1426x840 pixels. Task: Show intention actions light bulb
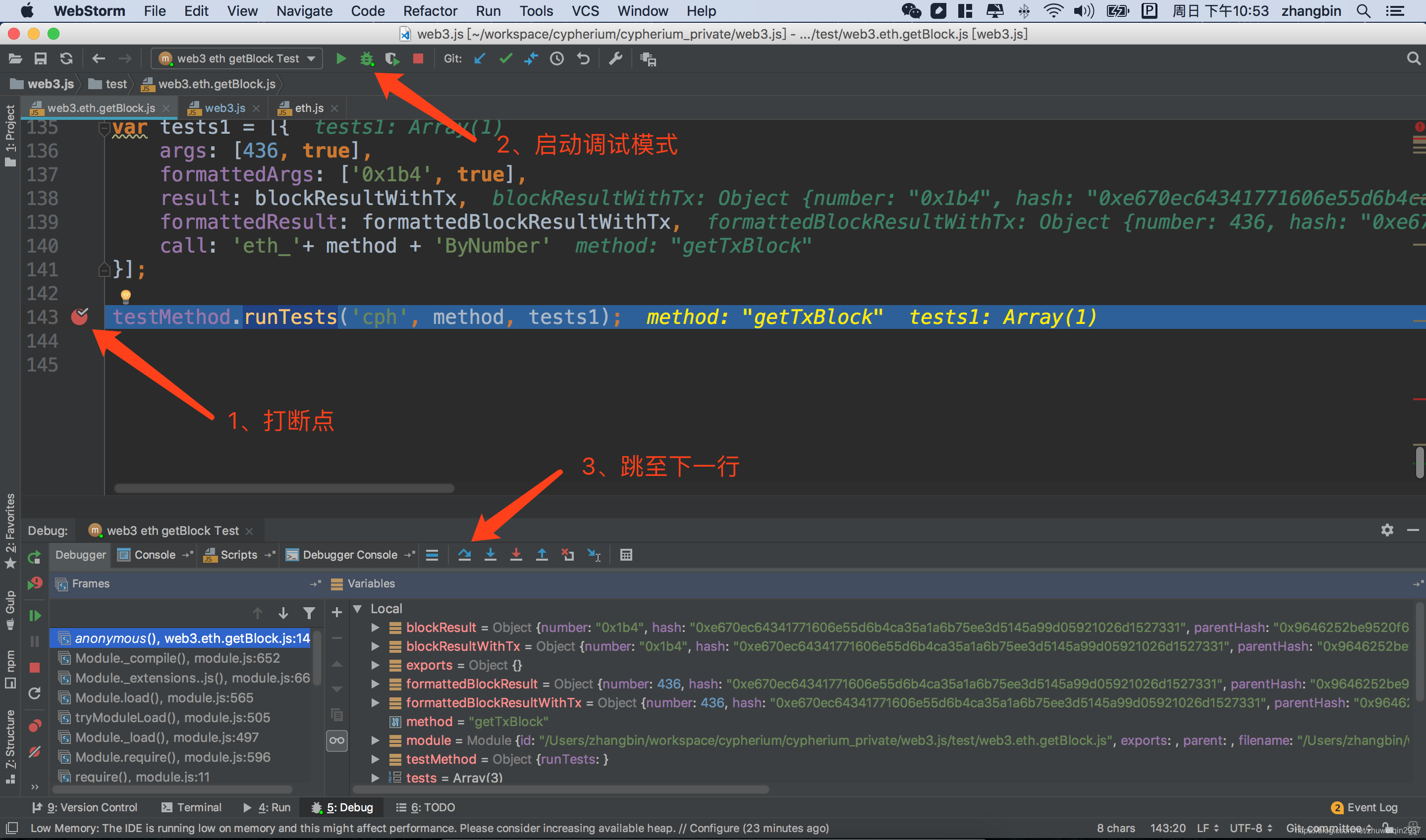click(x=126, y=296)
